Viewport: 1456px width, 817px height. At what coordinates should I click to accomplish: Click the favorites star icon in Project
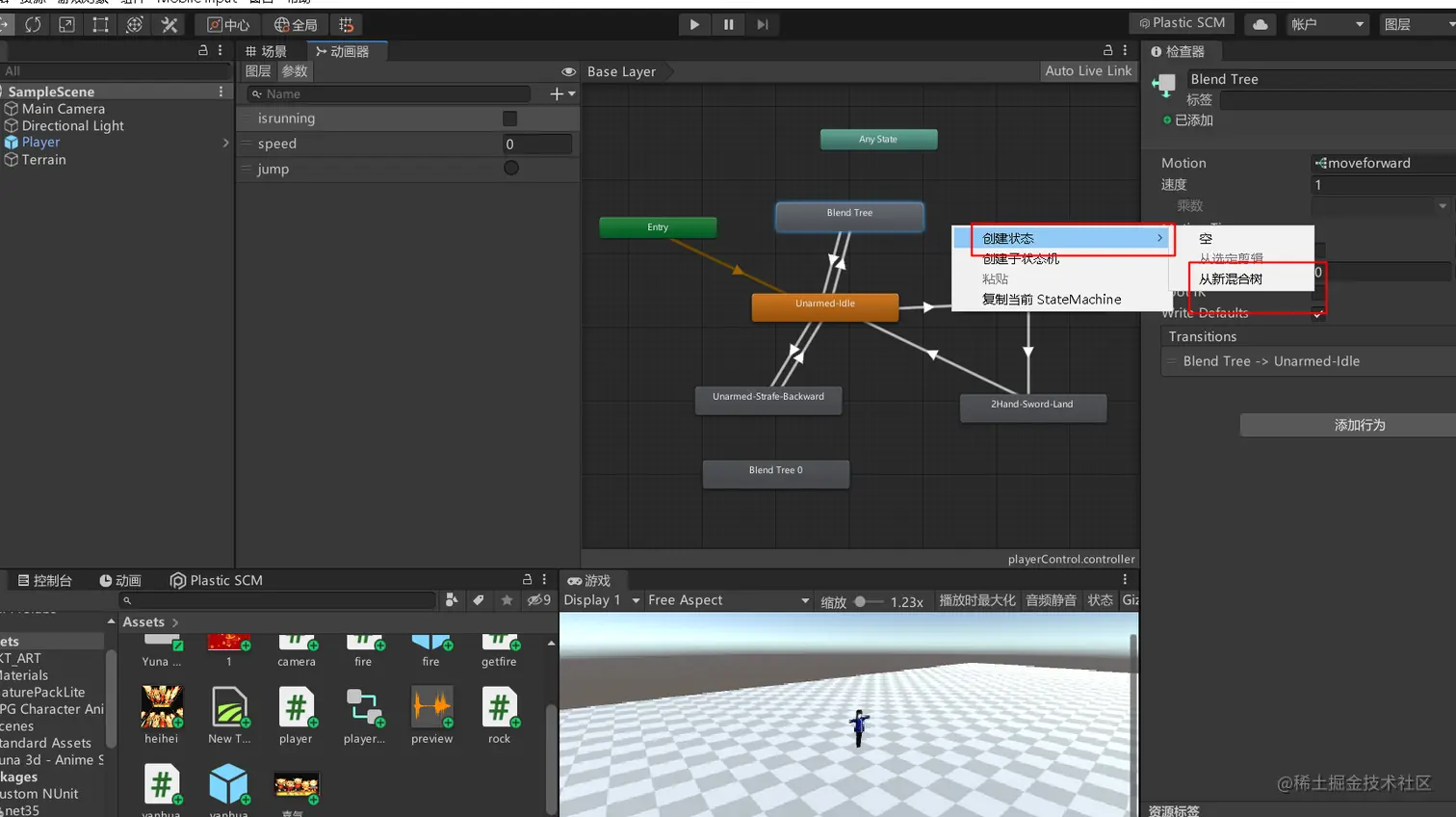[x=507, y=600]
